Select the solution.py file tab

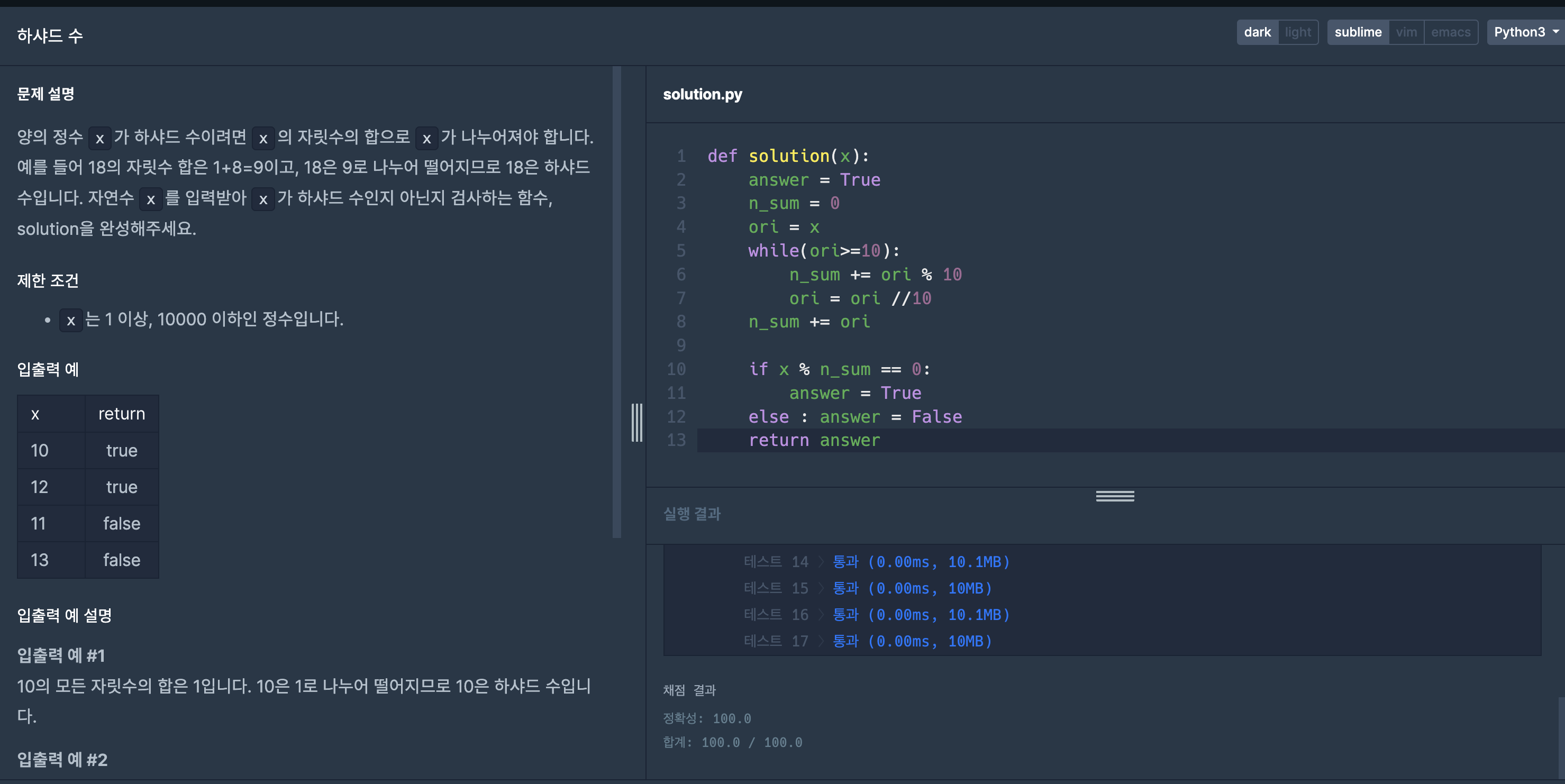click(702, 94)
